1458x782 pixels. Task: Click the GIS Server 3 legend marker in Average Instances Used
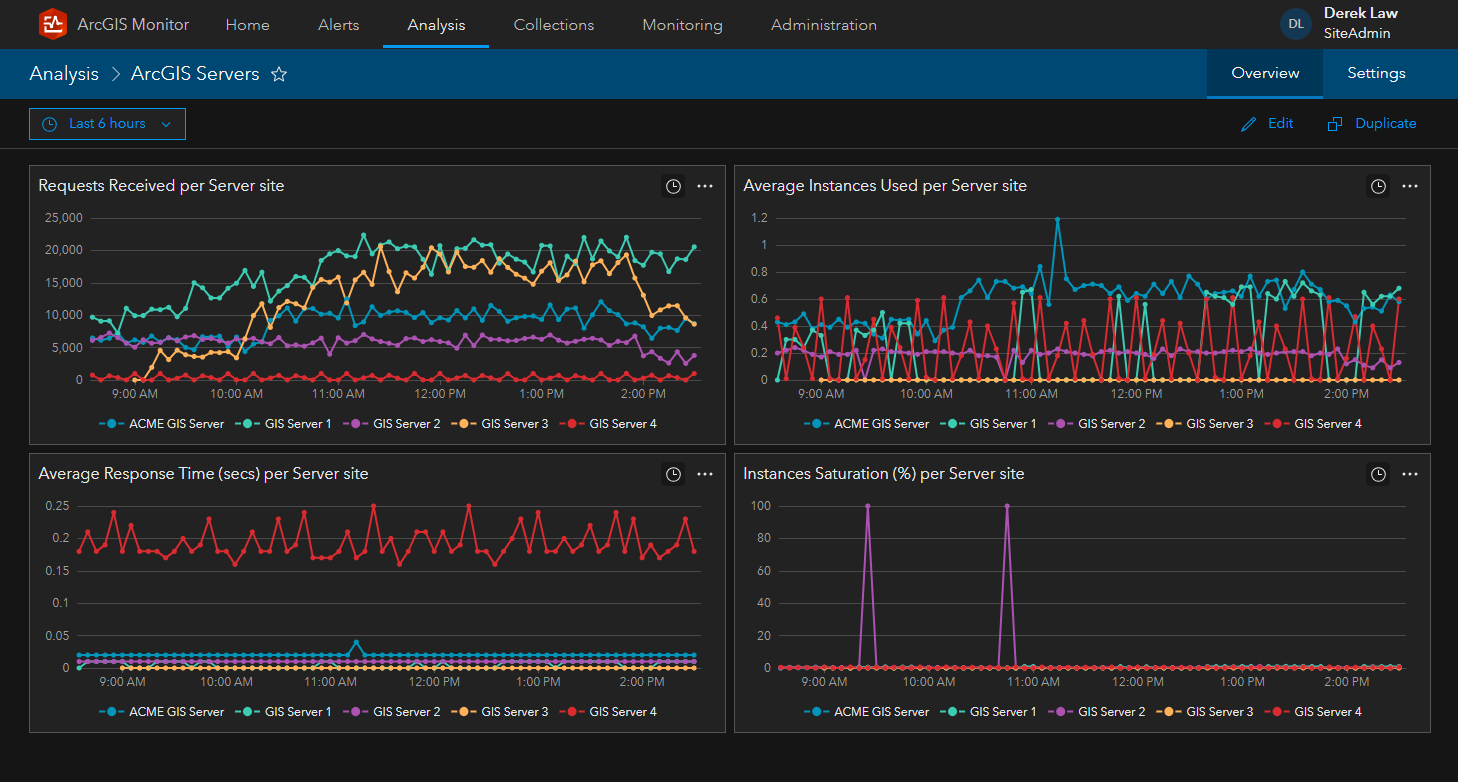click(1169, 424)
